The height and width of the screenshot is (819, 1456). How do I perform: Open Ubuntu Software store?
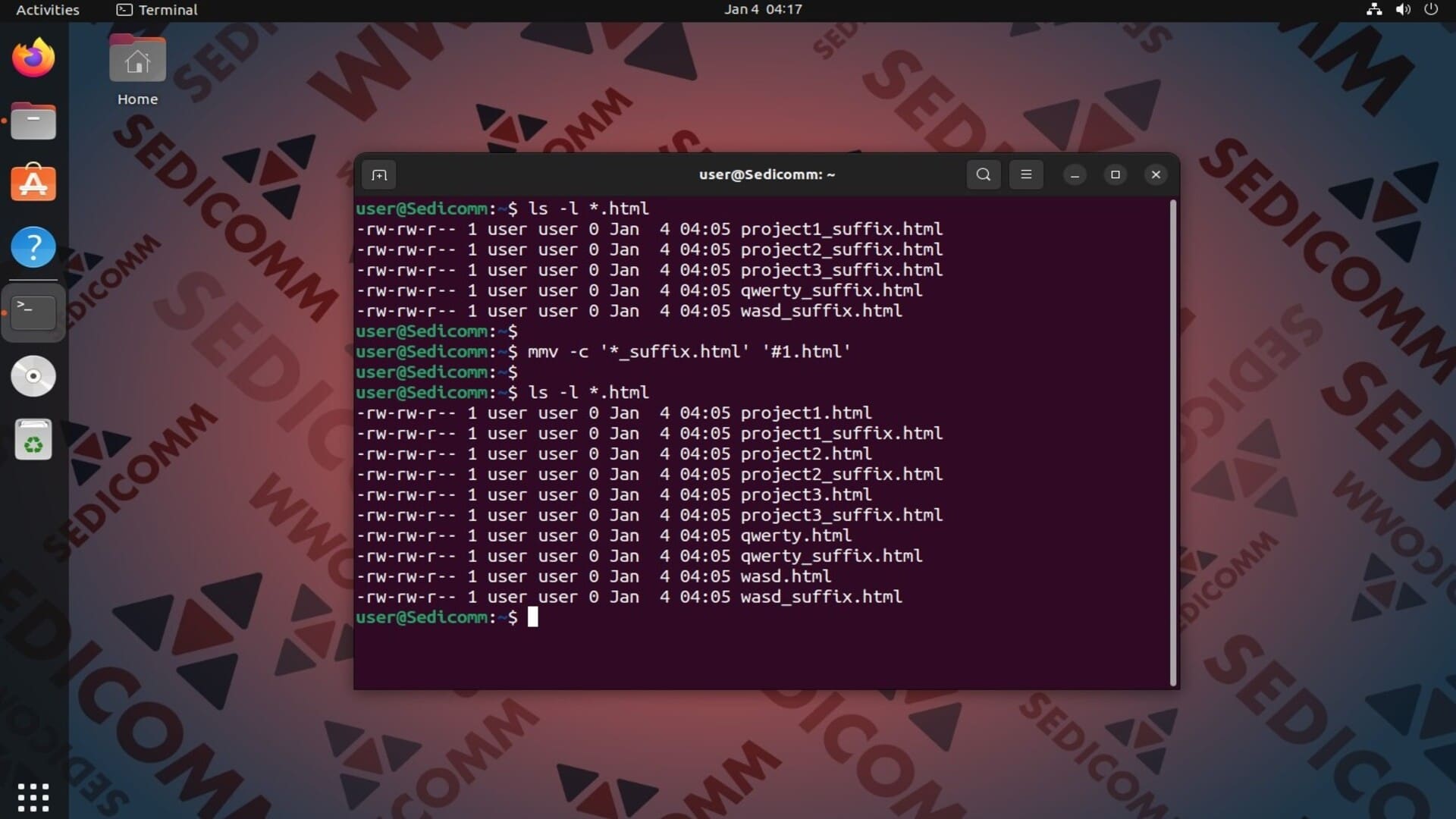point(33,184)
